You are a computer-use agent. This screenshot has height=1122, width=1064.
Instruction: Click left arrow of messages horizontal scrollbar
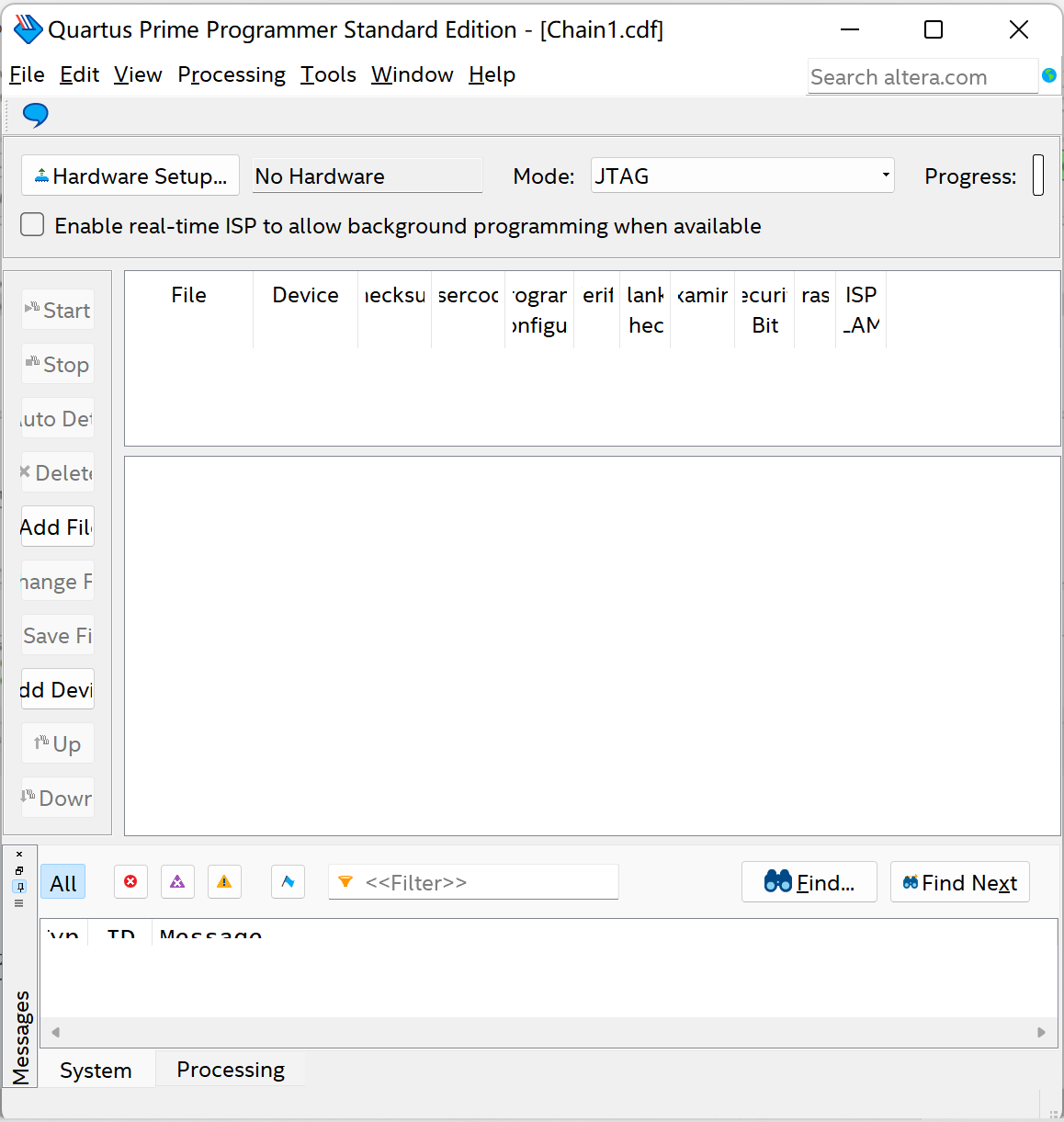(55, 1032)
